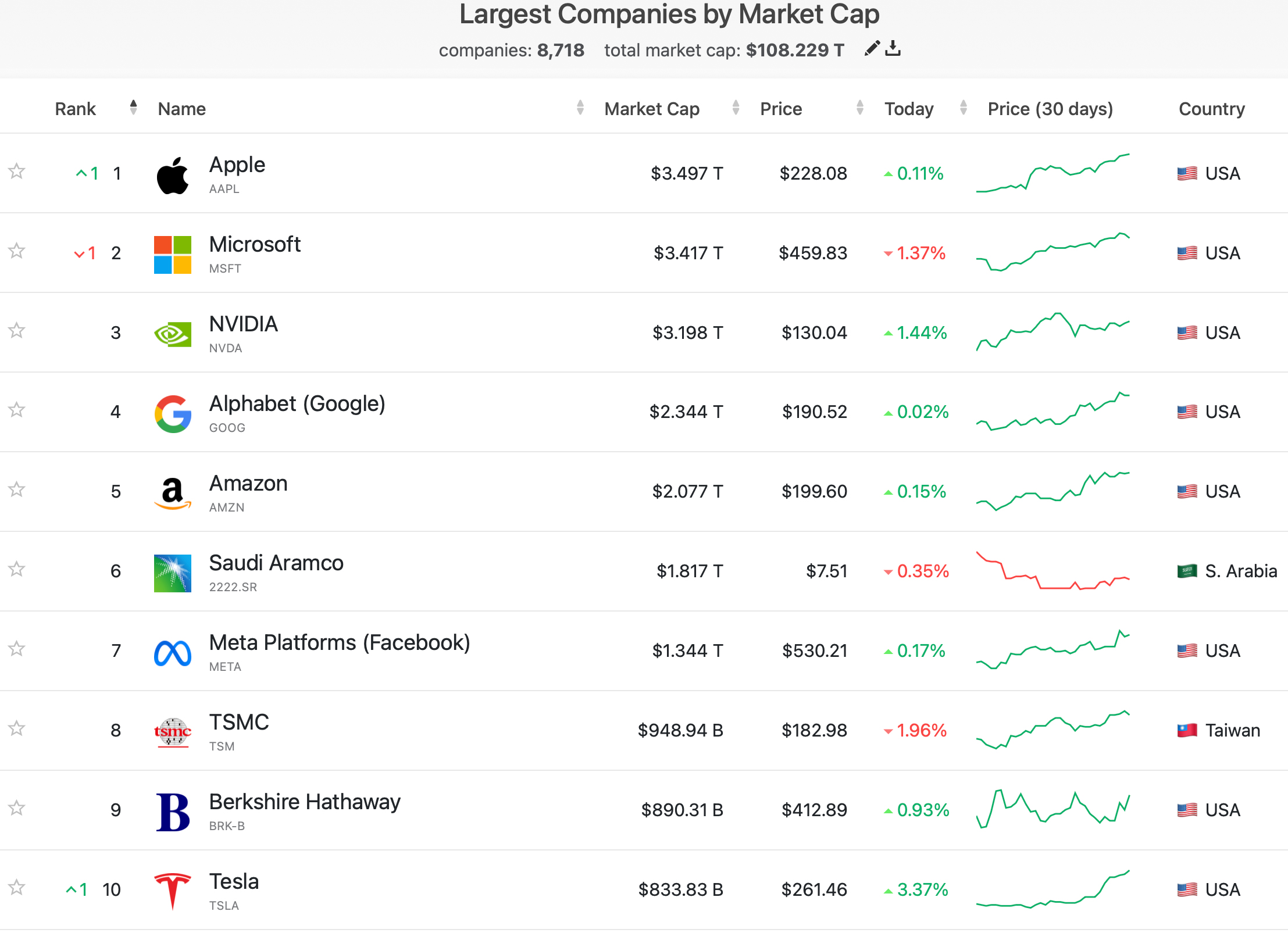Open the TSMC company link
The height and width of the screenshot is (940, 1288).
click(x=239, y=723)
